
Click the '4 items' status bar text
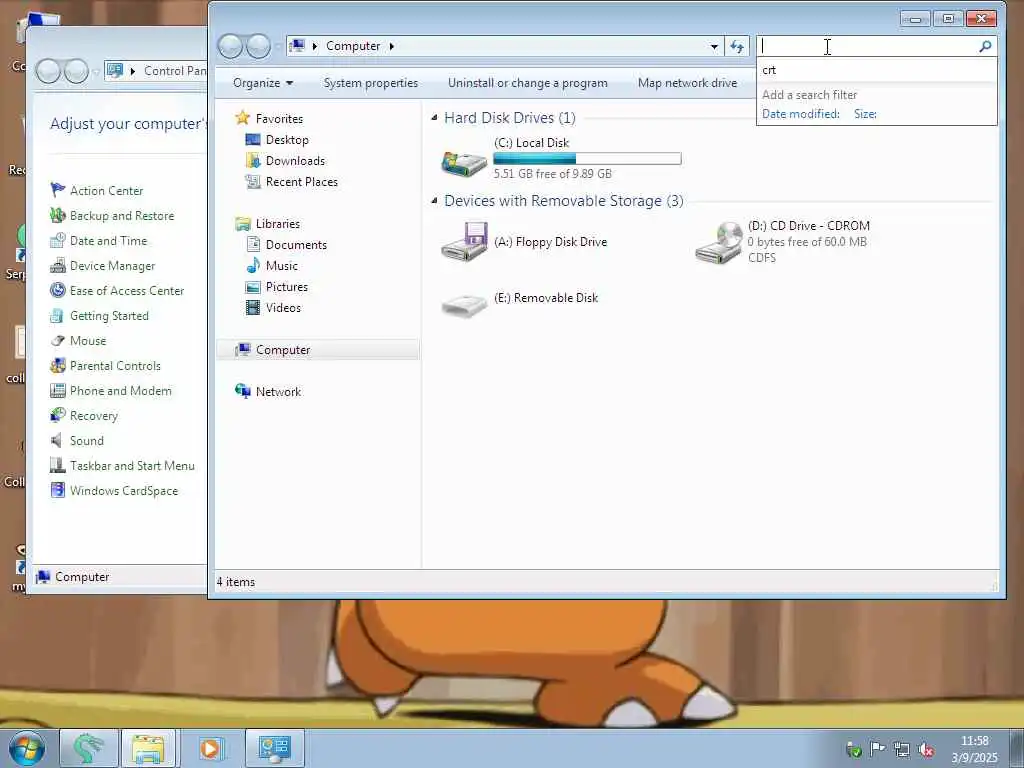[x=236, y=582]
